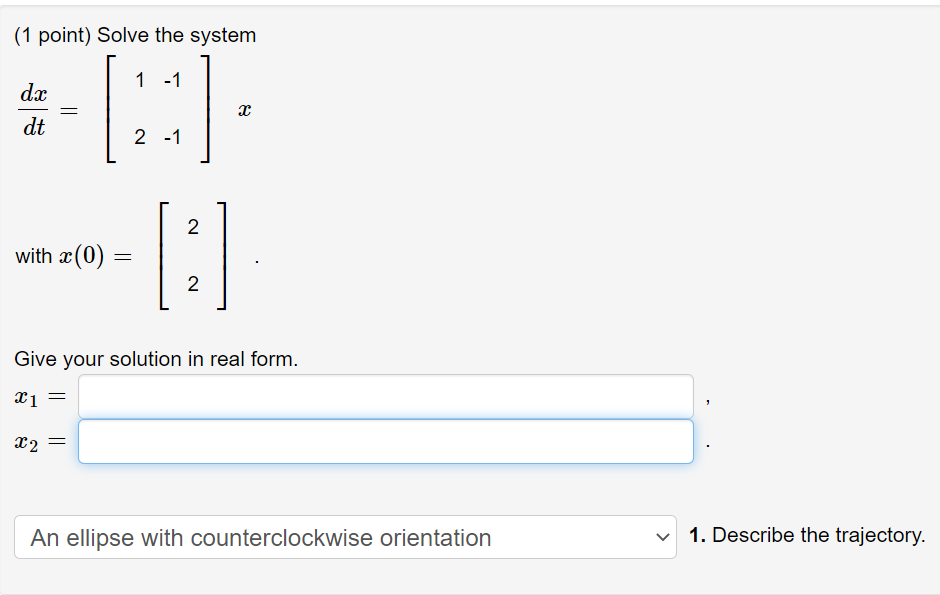This screenshot has width=940, height=595.
Task: Click the variable x beside the matrix
Action: 243,108
